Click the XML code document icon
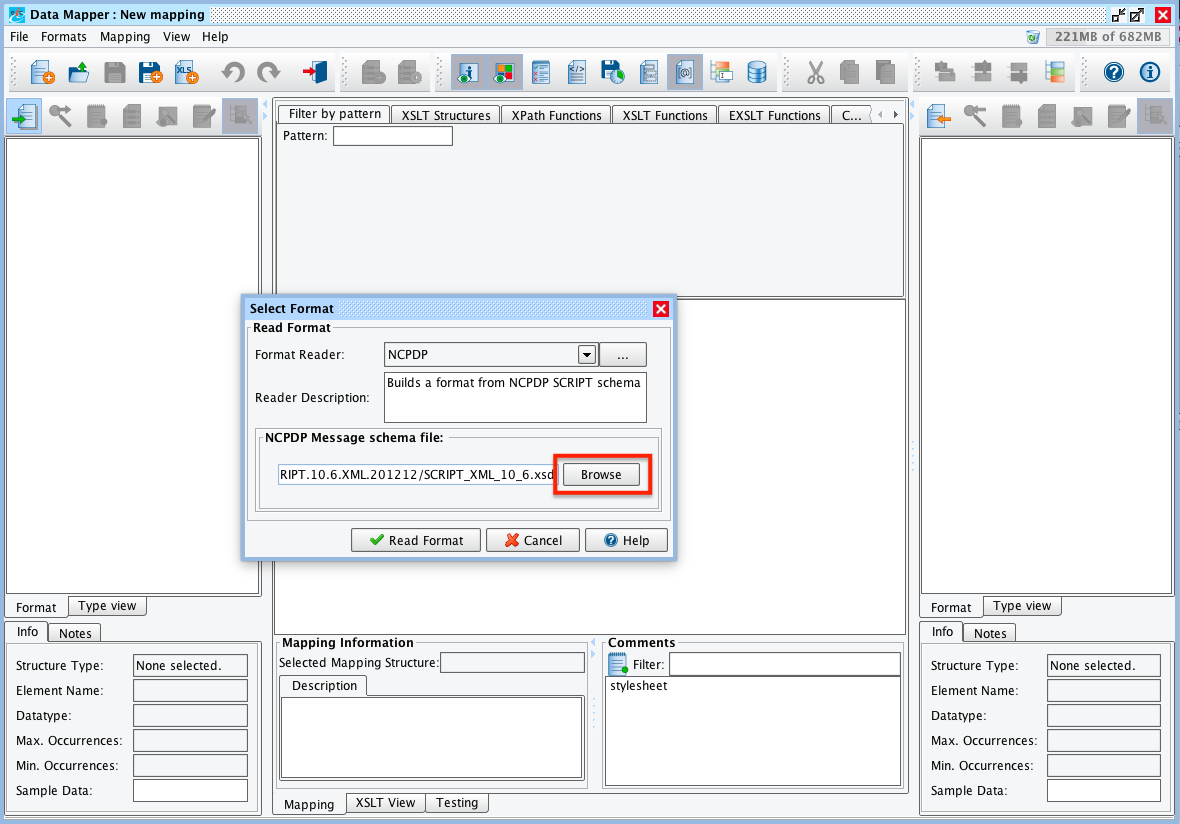Viewport: 1180px width, 824px height. (576, 72)
